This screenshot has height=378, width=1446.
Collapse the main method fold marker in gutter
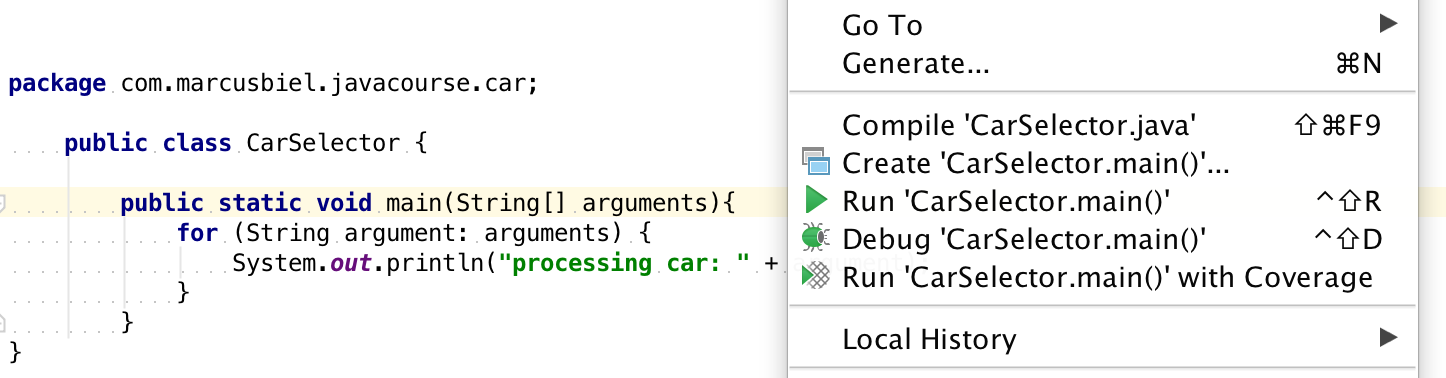(3, 205)
